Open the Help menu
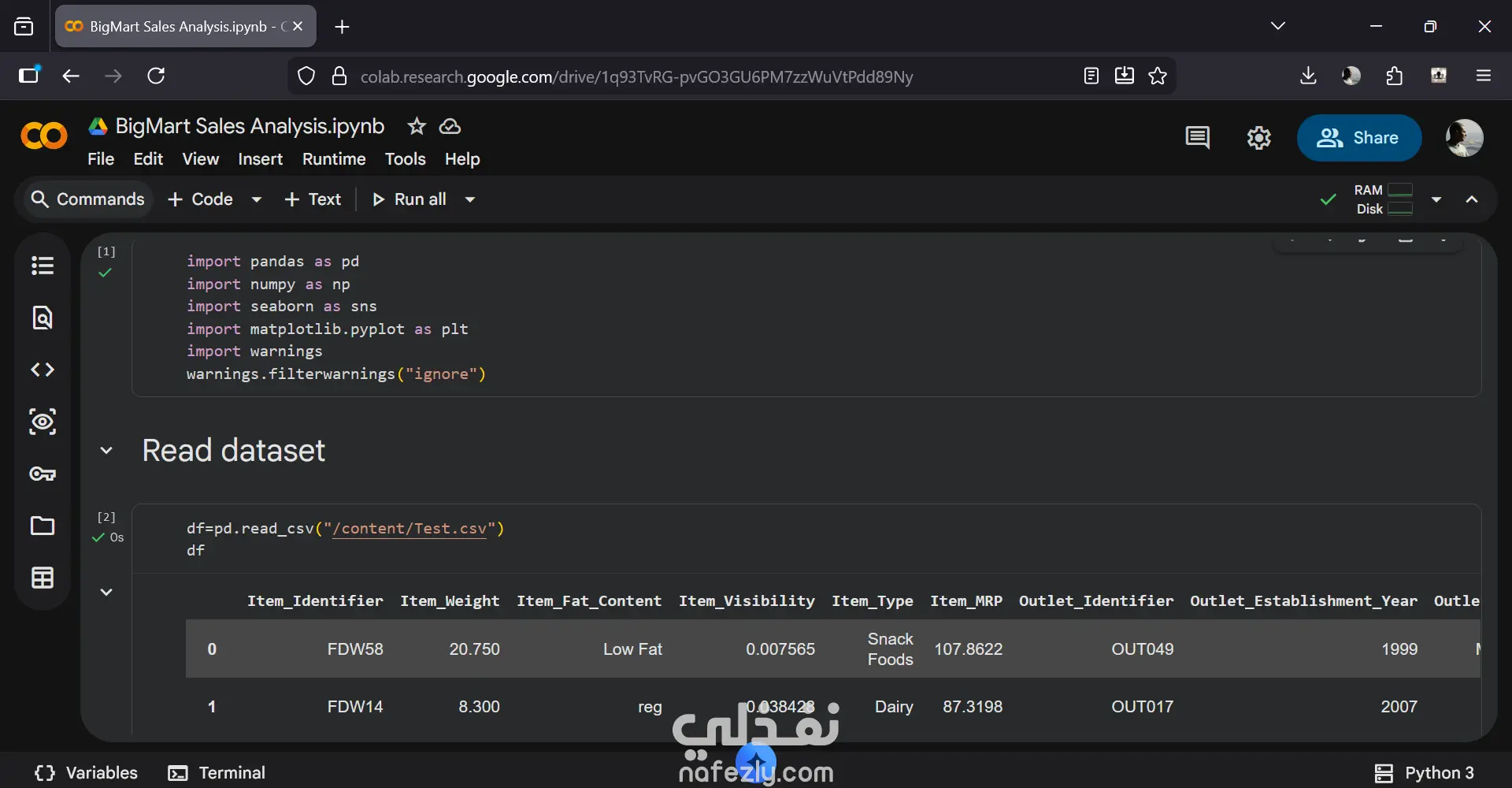The image size is (1512, 788). pyautogui.click(x=462, y=159)
